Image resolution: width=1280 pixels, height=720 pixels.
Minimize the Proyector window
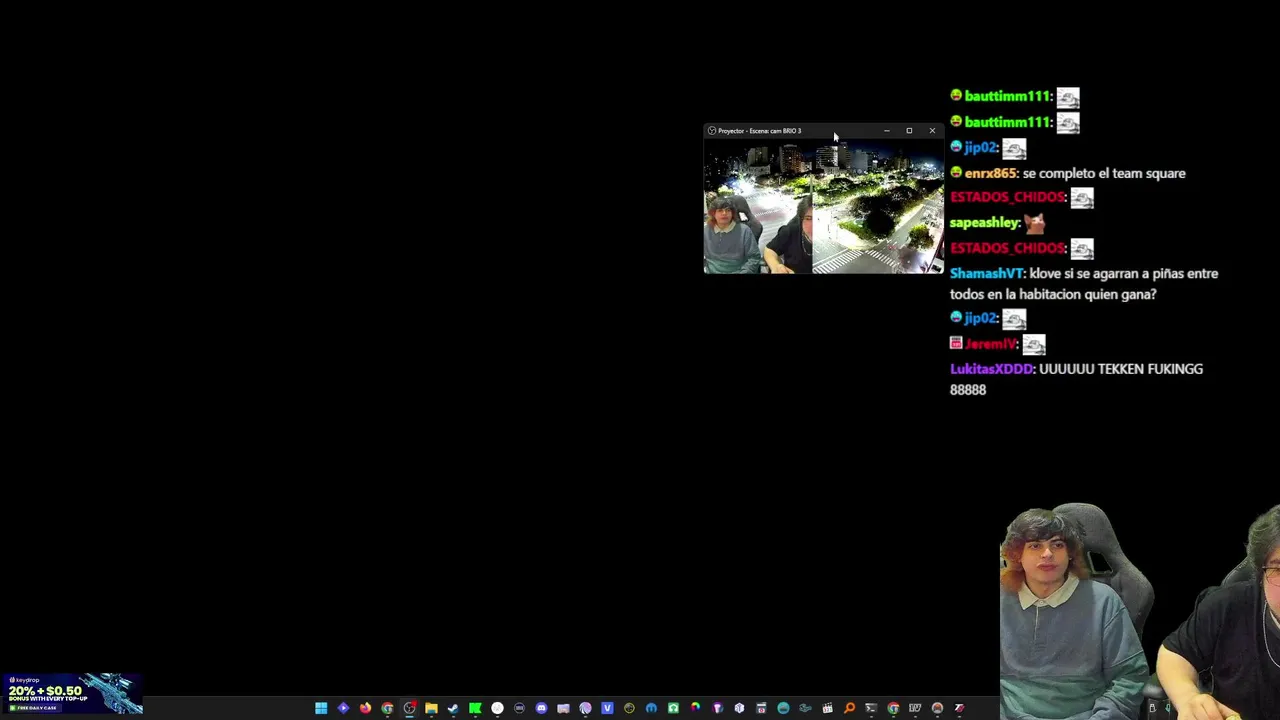point(886,131)
